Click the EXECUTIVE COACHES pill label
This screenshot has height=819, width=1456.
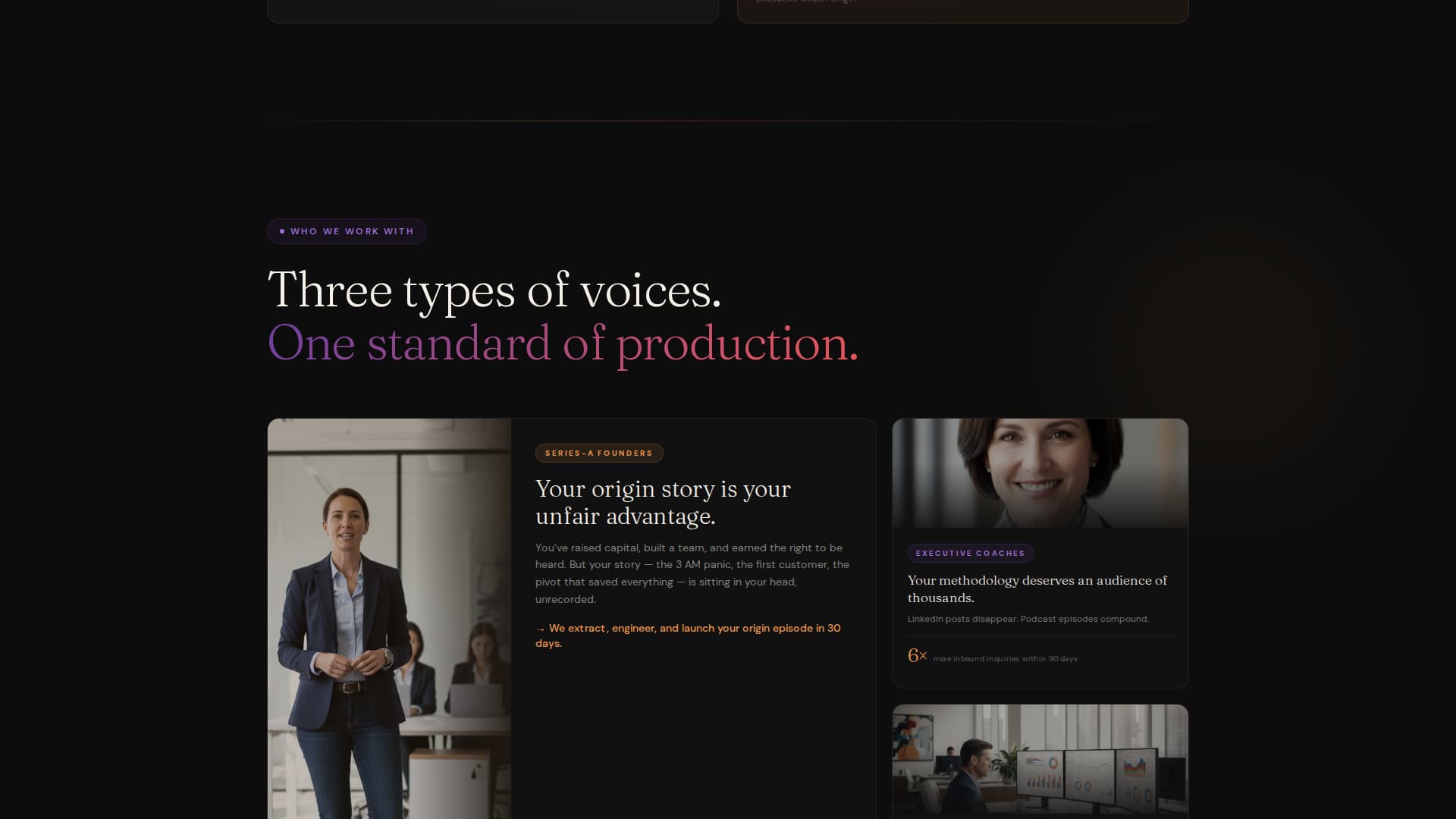coord(970,553)
